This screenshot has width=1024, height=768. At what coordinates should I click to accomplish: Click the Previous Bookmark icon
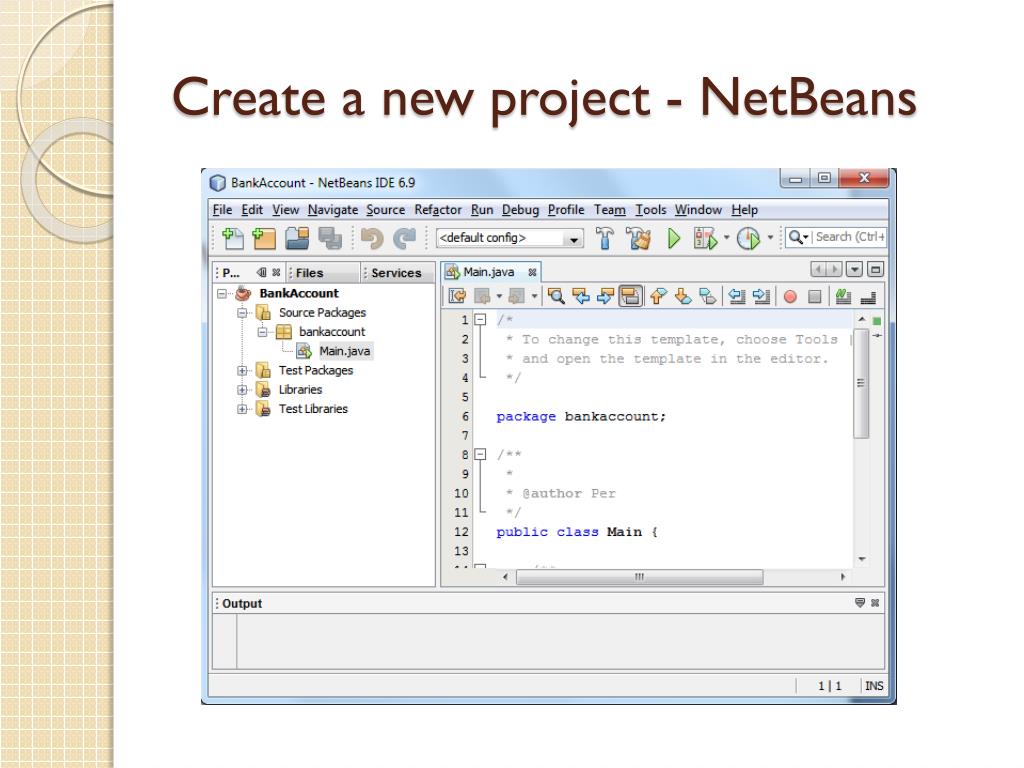[x=658, y=296]
